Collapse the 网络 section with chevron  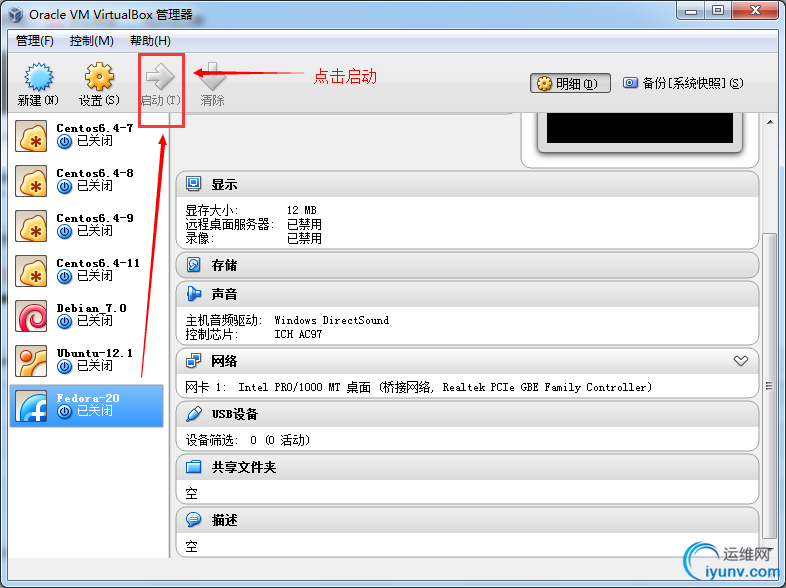pos(741,360)
